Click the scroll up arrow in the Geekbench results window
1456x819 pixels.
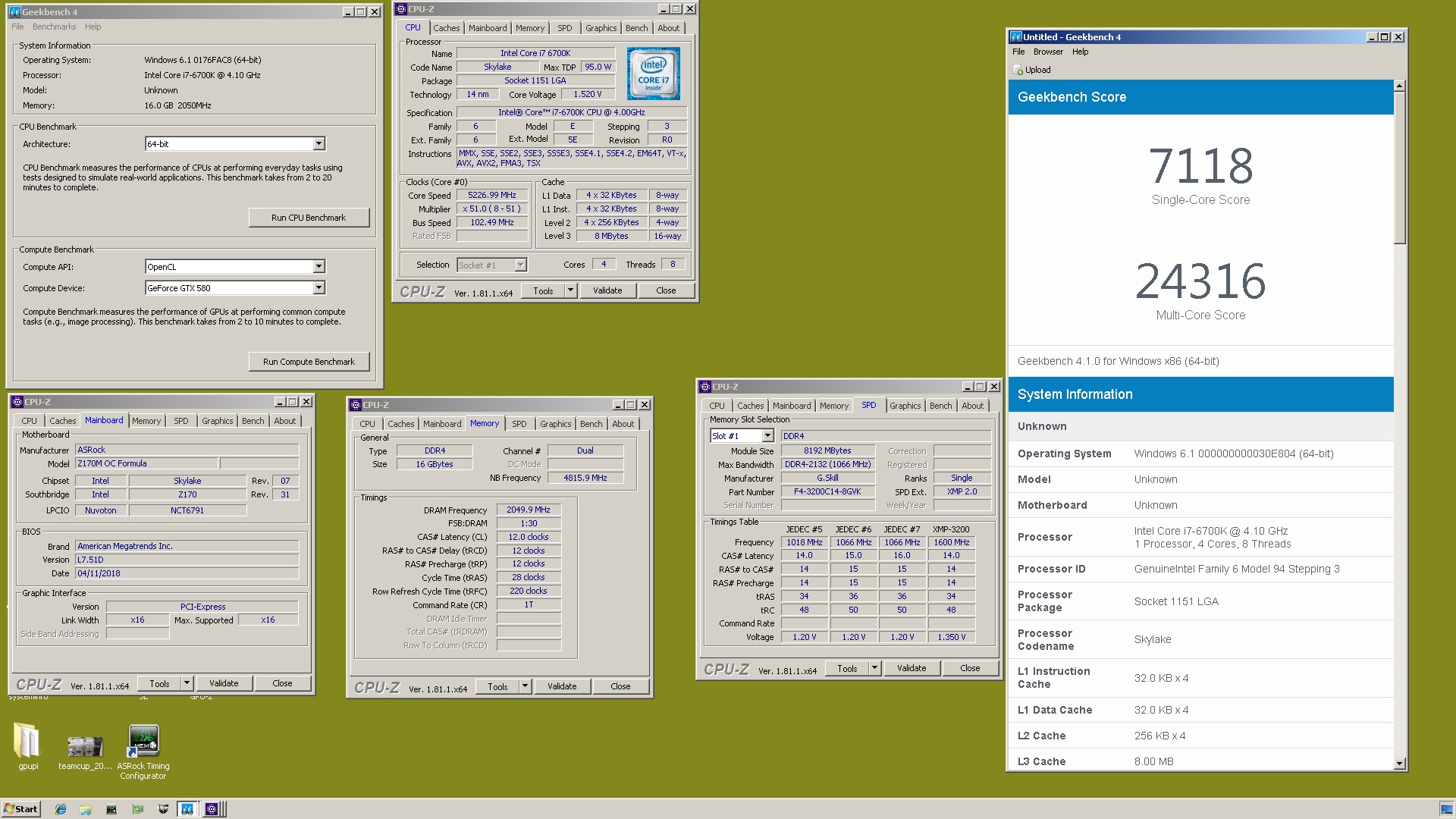click(x=1400, y=86)
